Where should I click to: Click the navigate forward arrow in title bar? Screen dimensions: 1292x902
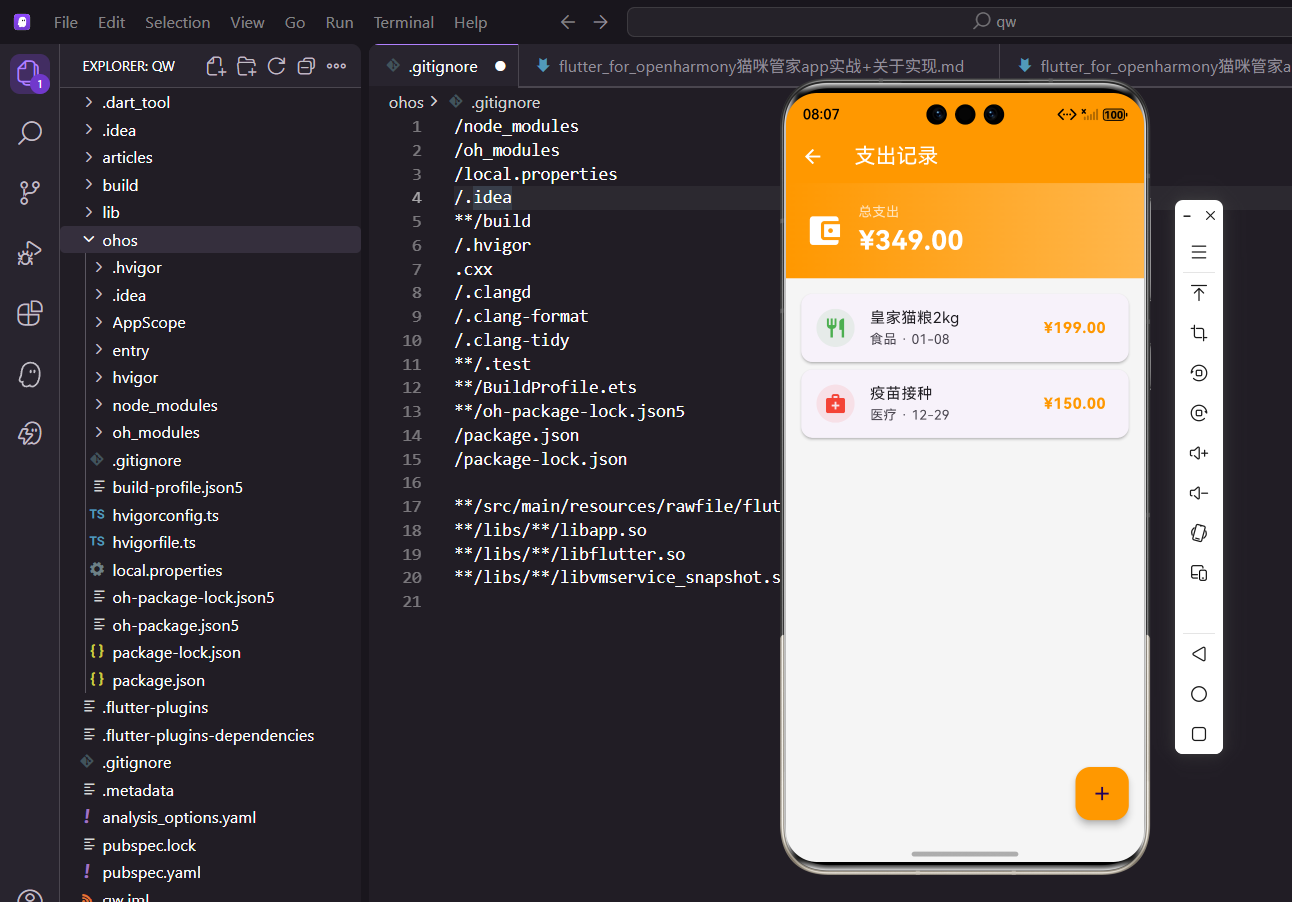tap(600, 22)
